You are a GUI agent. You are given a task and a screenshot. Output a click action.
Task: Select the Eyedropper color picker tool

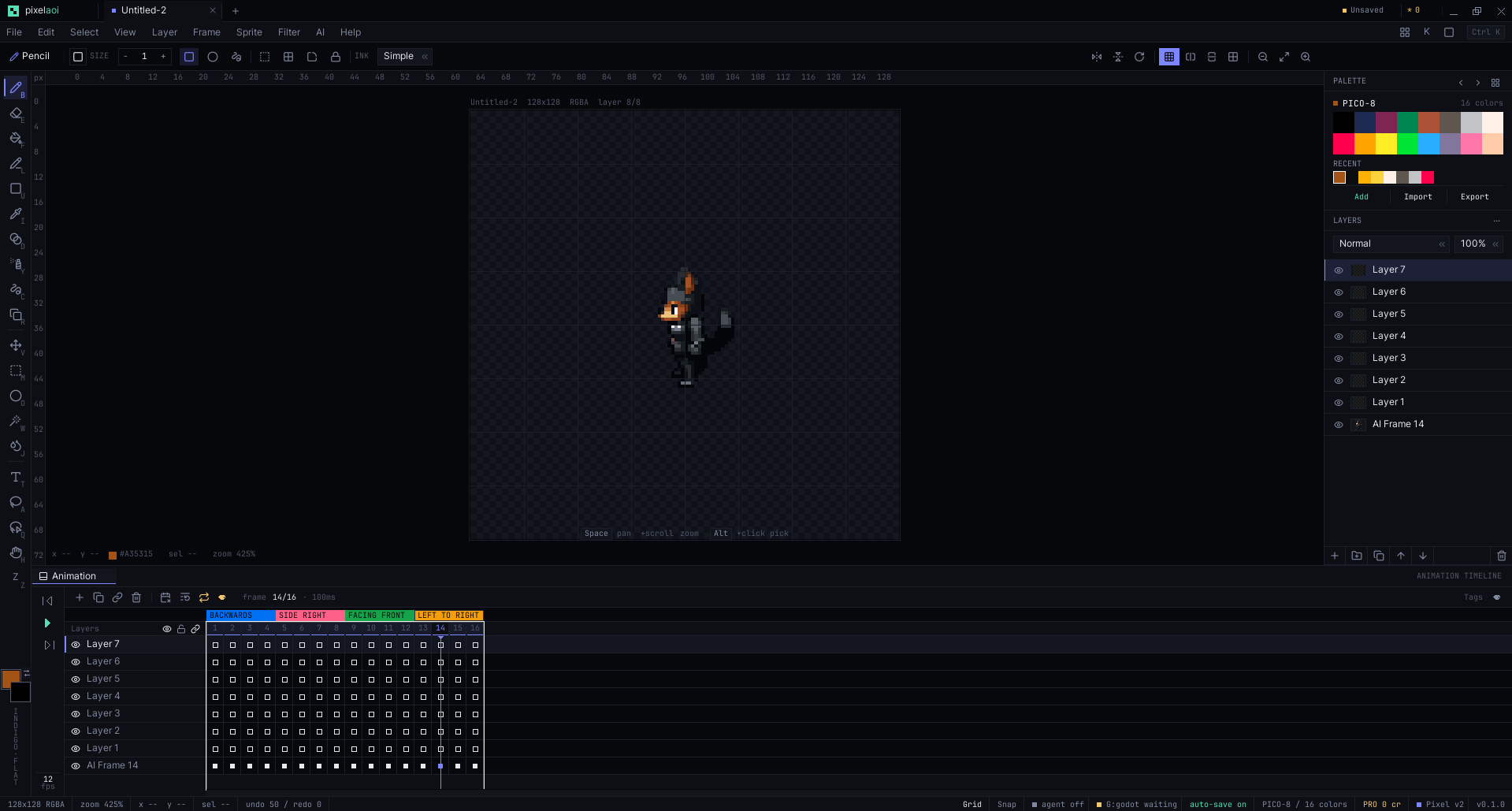point(16,214)
